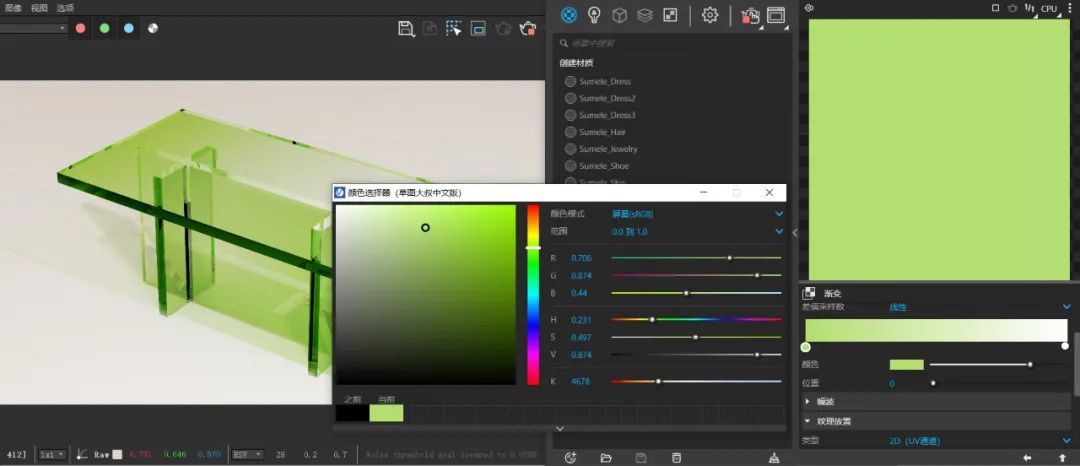The image size is (1080, 466).
Task: Click the R value slider in color picker
Action: tap(696, 258)
